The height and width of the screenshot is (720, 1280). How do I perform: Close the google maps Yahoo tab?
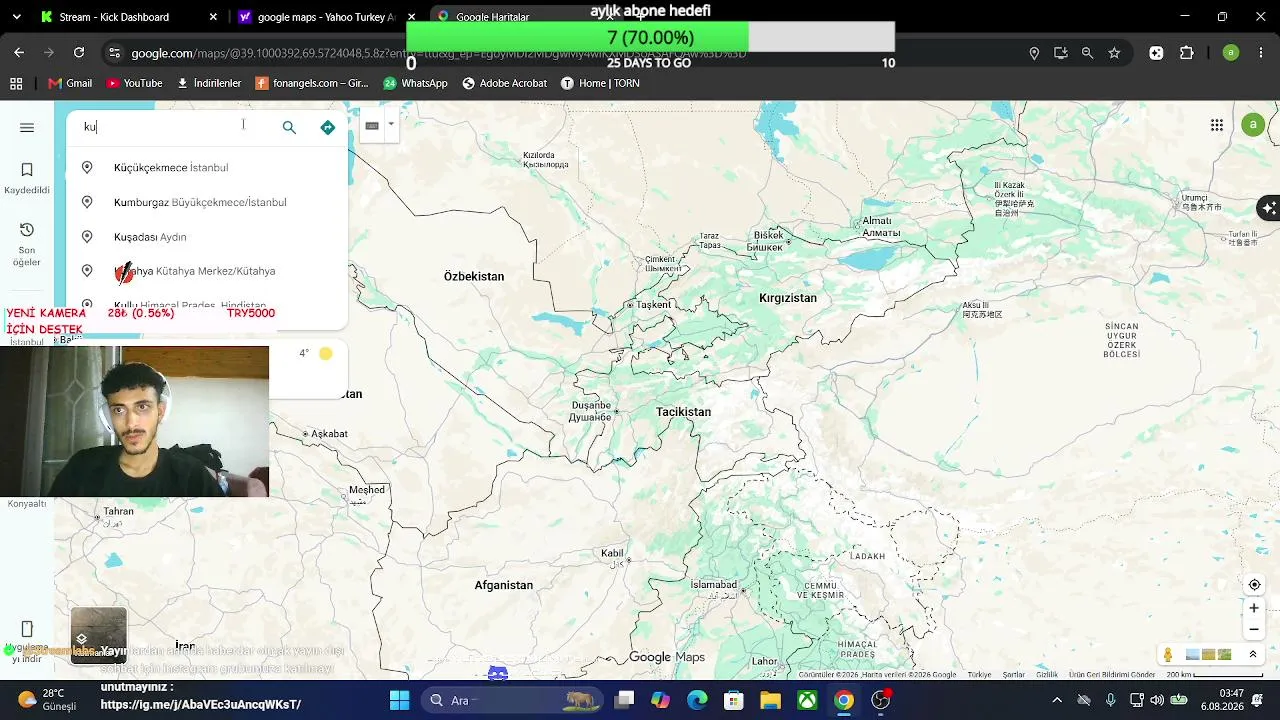point(411,17)
